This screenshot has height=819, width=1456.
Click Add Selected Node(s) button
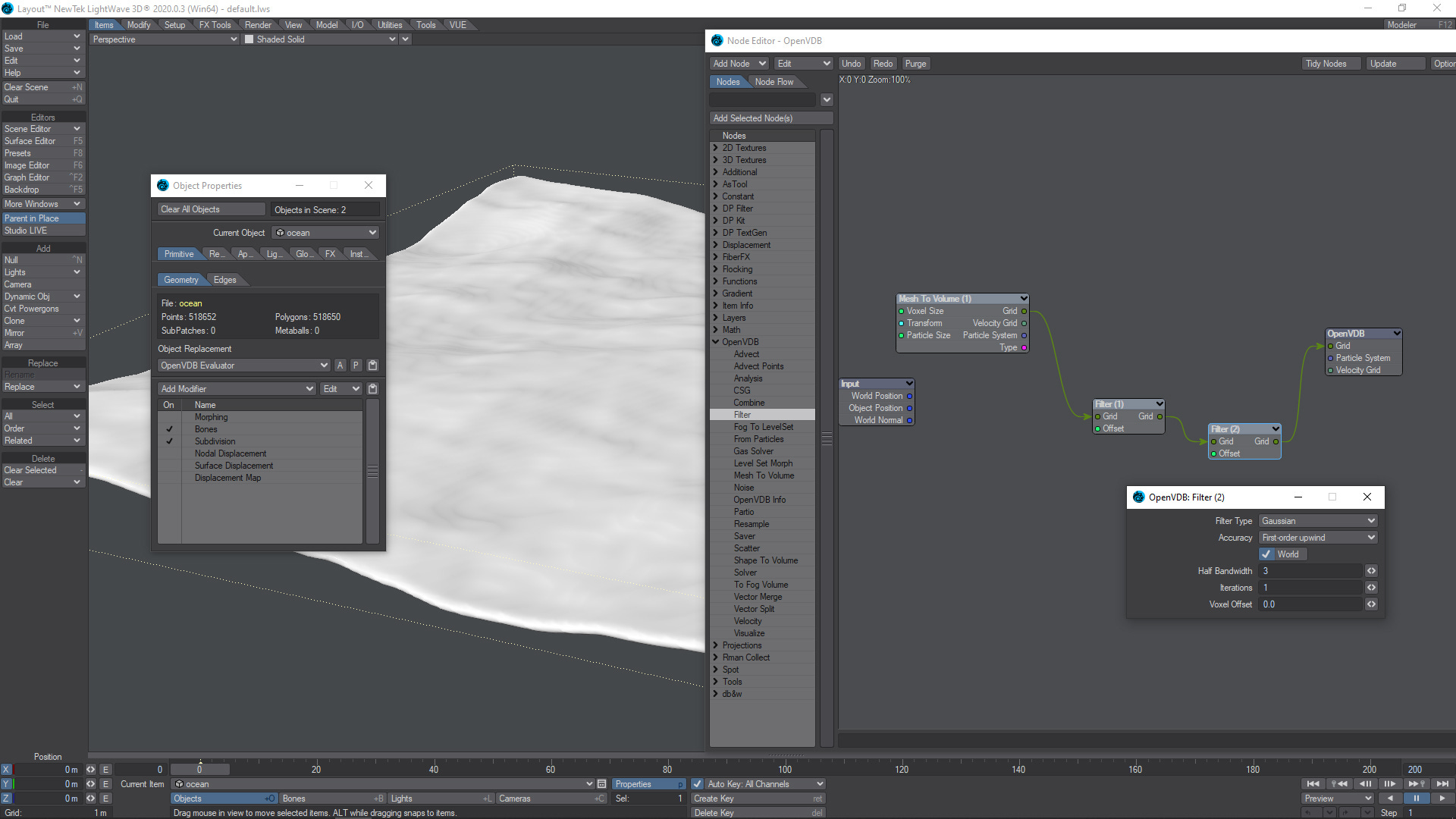(771, 118)
